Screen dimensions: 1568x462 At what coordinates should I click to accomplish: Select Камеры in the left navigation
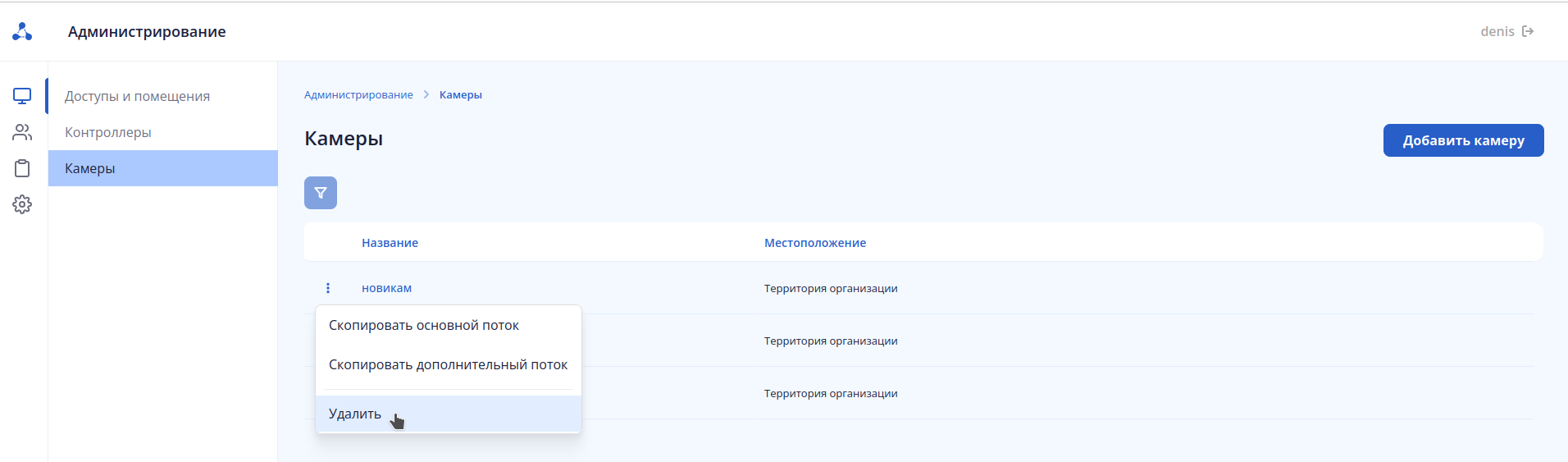[90, 169]
